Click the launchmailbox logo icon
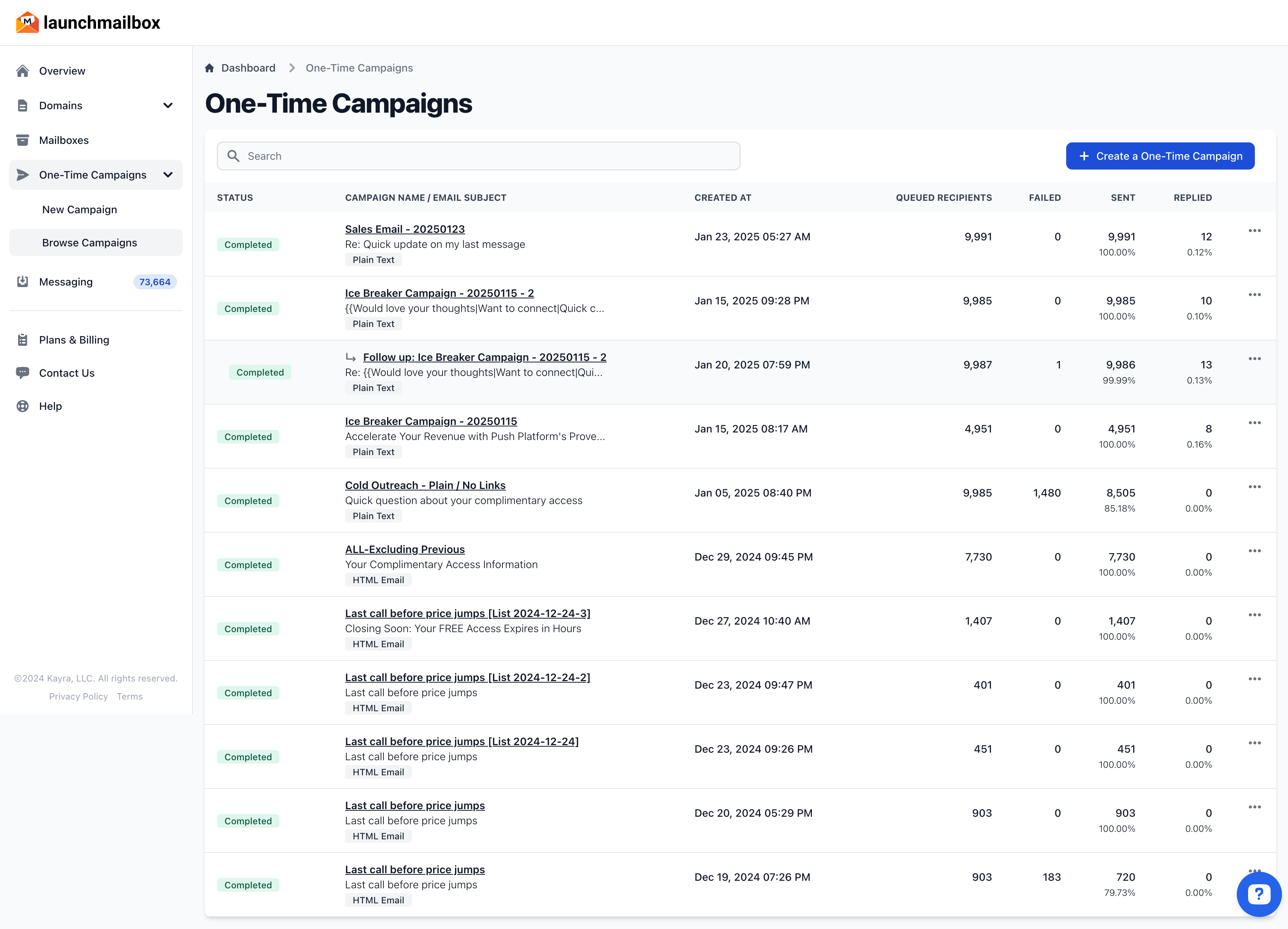 (27, 22)
